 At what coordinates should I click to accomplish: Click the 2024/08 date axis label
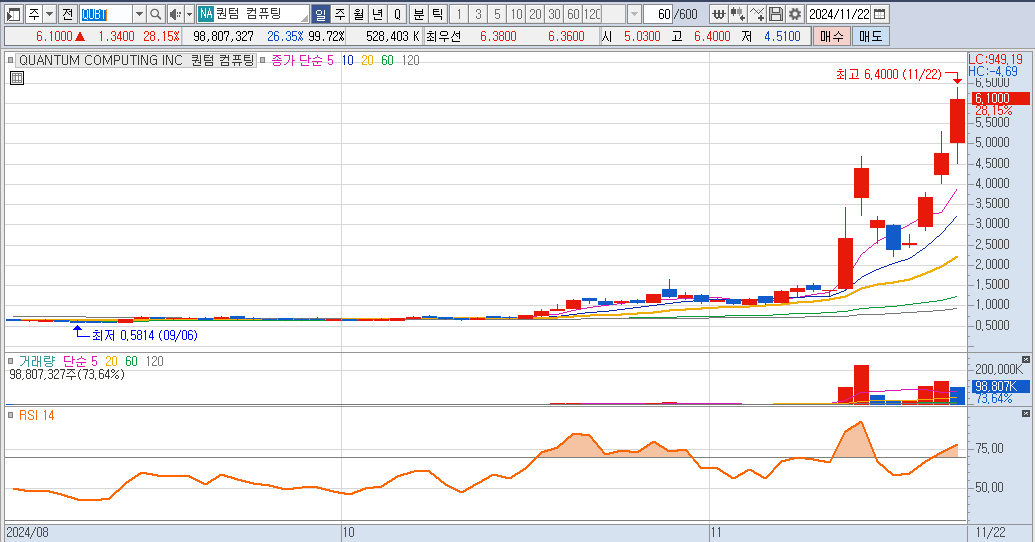click(28, 532)
